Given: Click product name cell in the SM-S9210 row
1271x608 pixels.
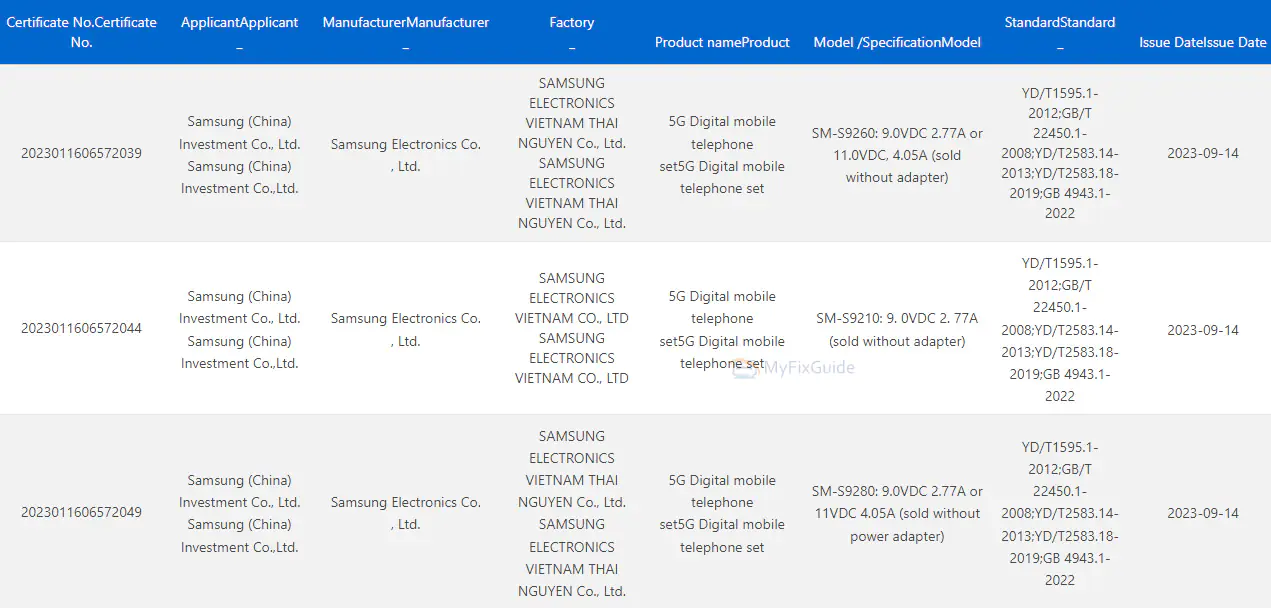Looking at the screenshot, I should click(x=722, y=329).
